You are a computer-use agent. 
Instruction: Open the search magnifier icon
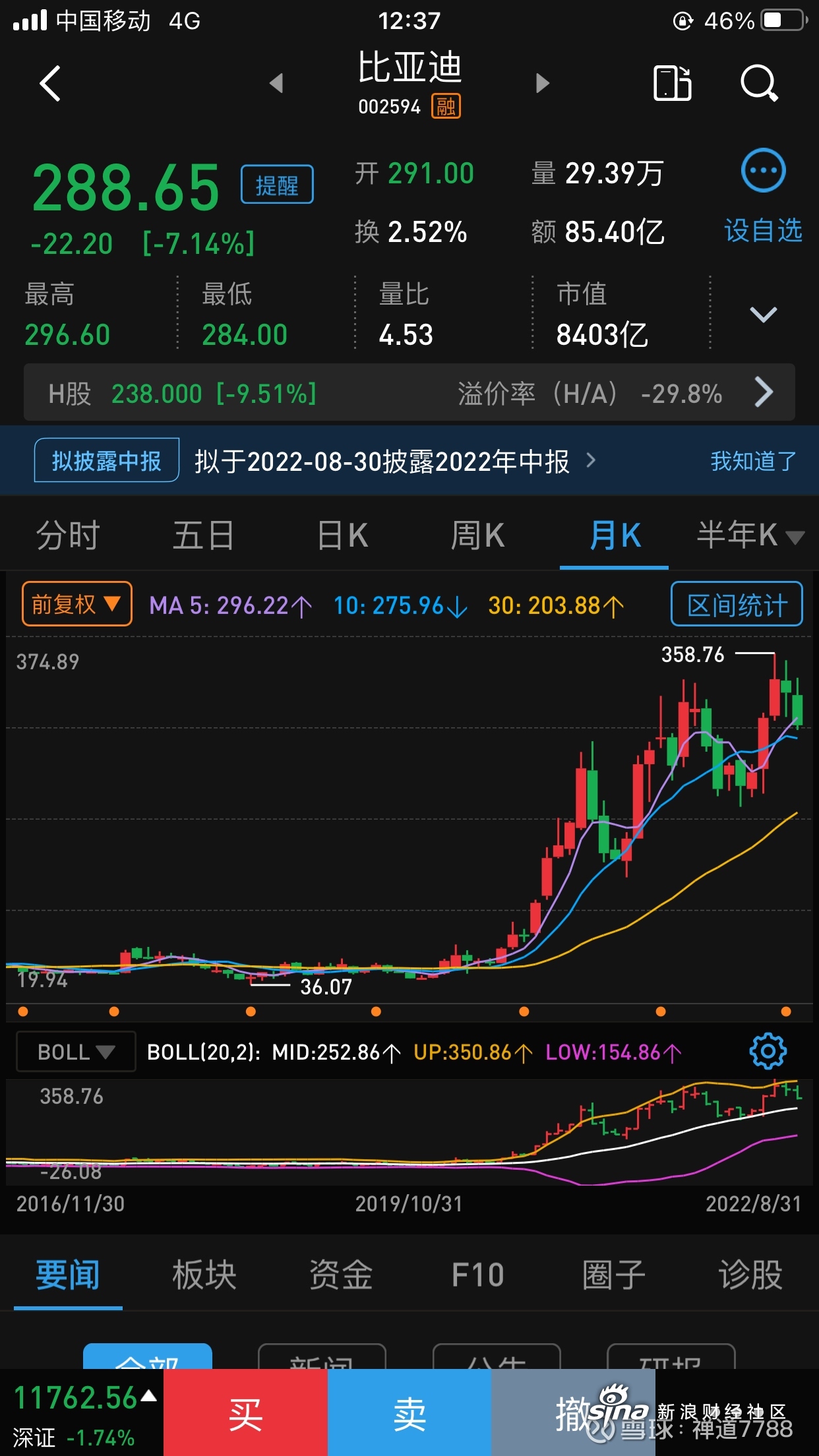point(759,83)
